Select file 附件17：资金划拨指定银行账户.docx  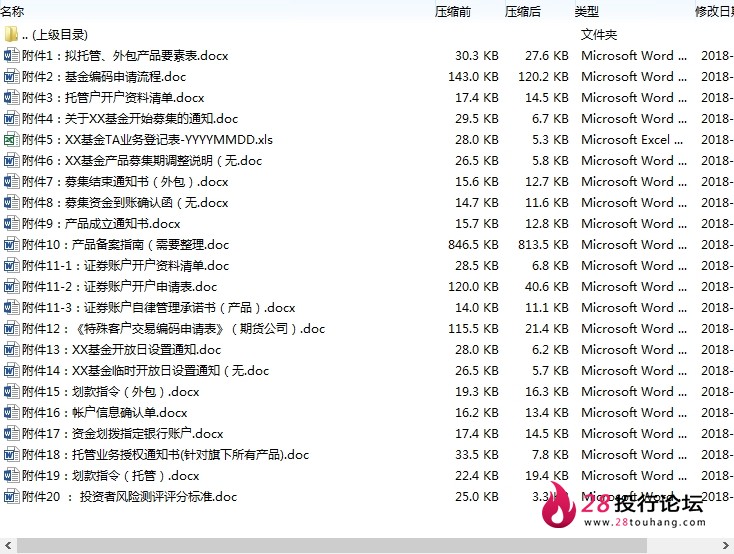tap(123, 434)
